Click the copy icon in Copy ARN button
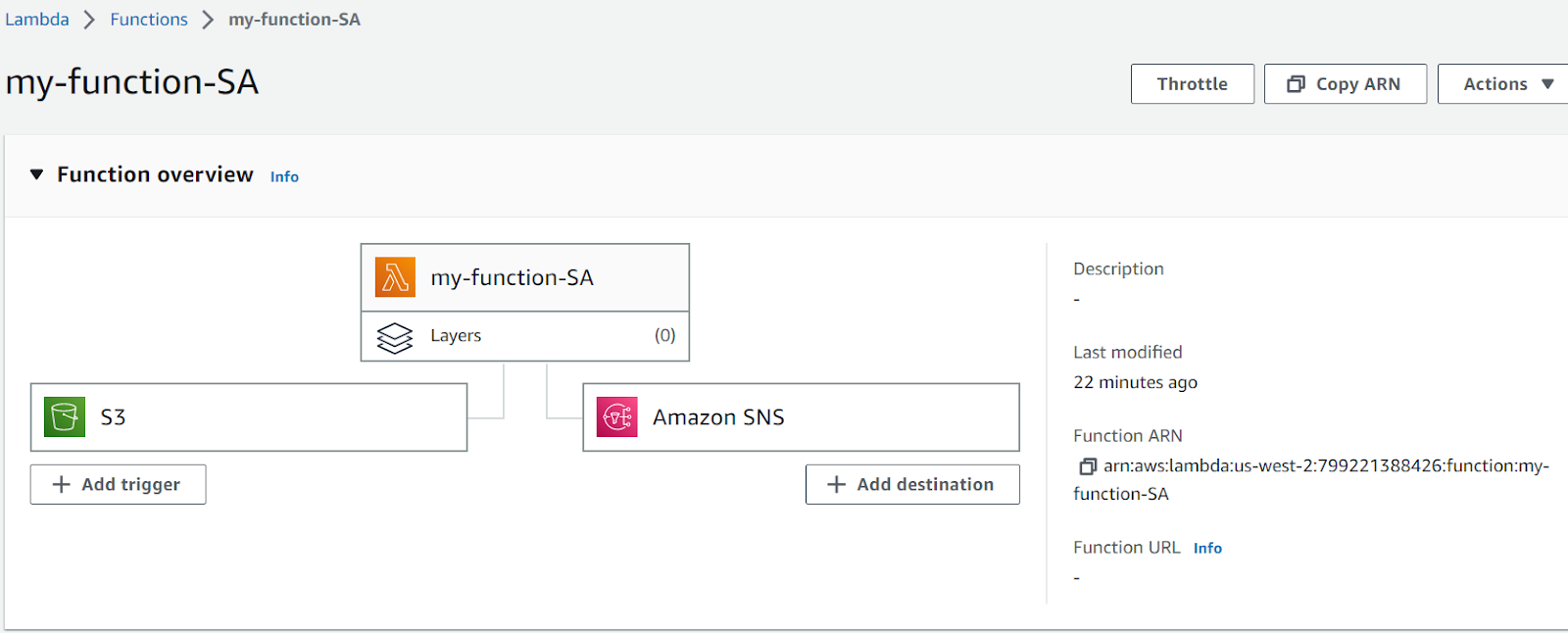 coord(1296,84)
